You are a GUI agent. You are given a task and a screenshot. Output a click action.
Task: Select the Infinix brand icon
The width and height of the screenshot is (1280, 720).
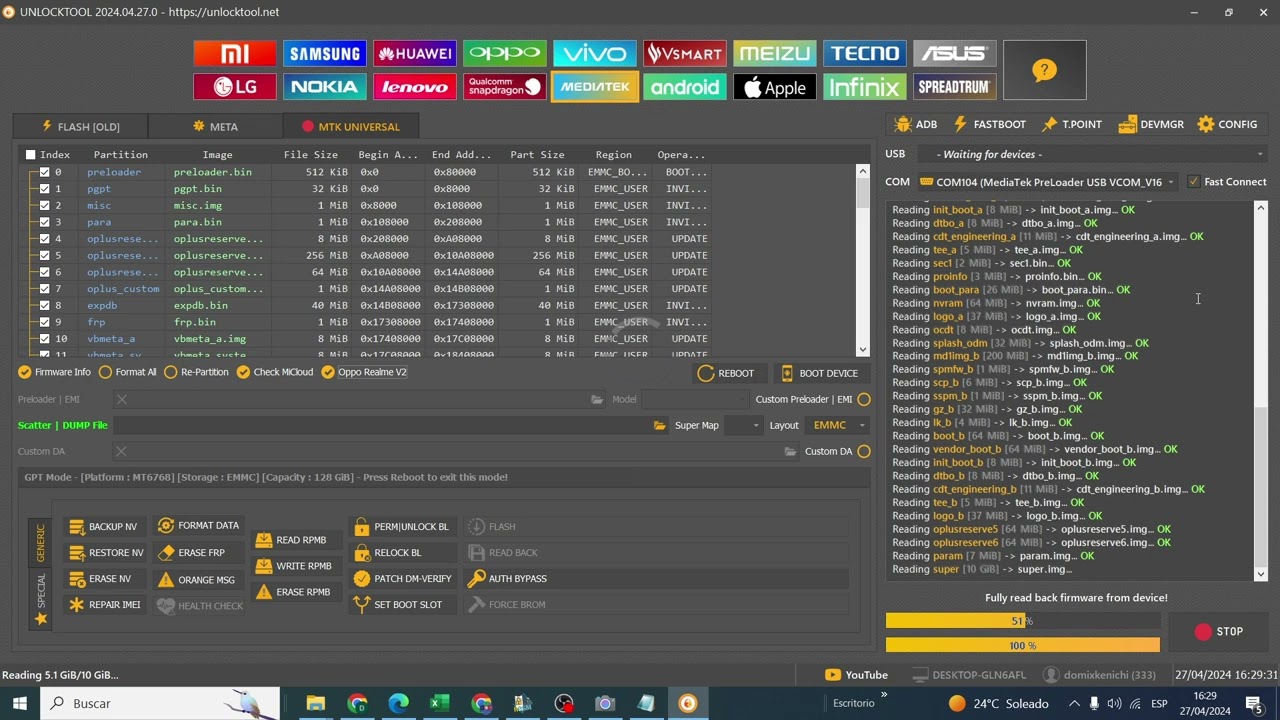tap(865, 87)
